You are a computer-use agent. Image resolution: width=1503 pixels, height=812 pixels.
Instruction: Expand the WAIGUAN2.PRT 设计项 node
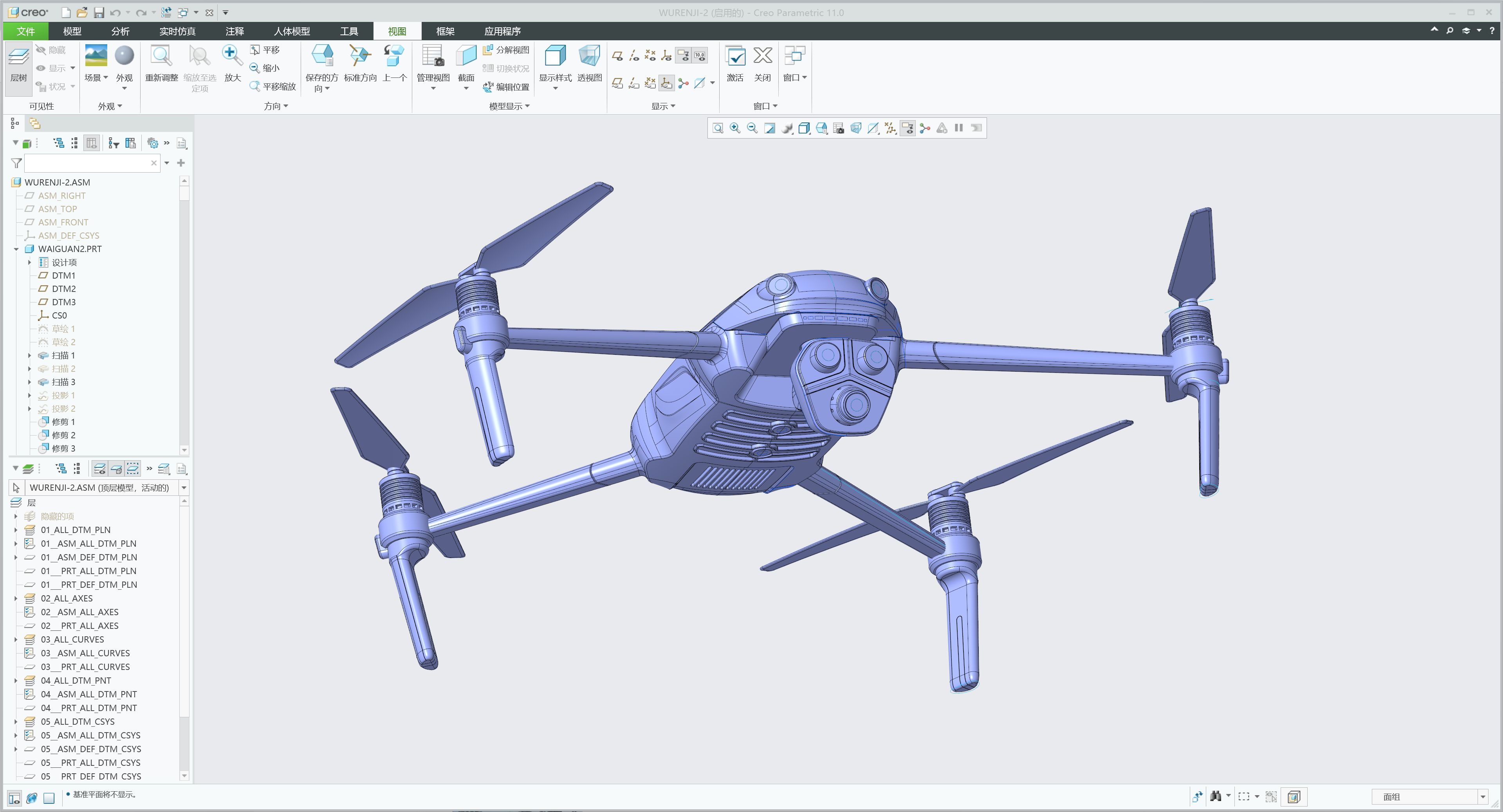(x=29, y=263)
